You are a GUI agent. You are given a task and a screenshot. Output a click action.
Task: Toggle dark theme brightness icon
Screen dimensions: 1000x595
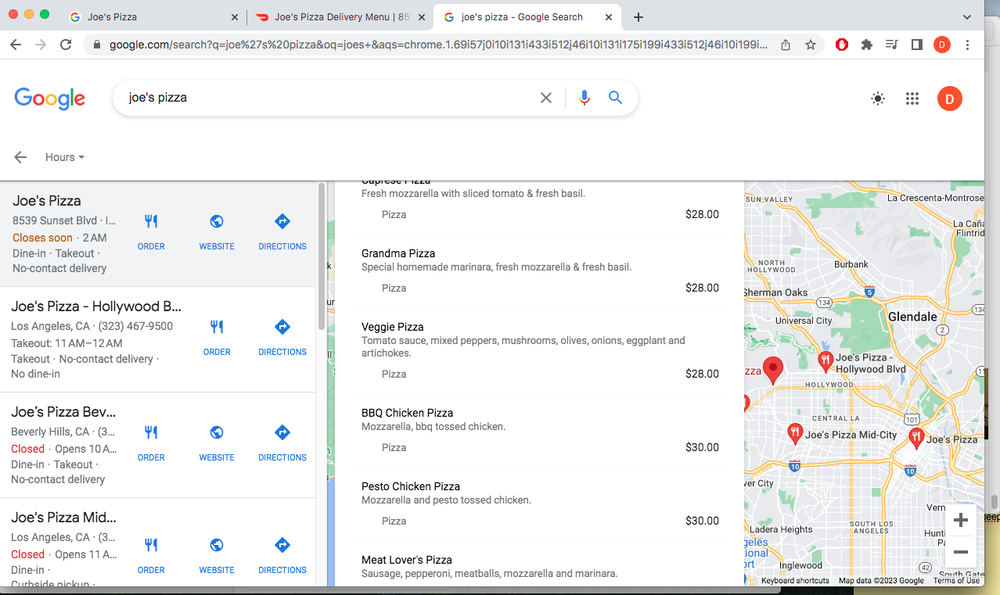point(878,98)
